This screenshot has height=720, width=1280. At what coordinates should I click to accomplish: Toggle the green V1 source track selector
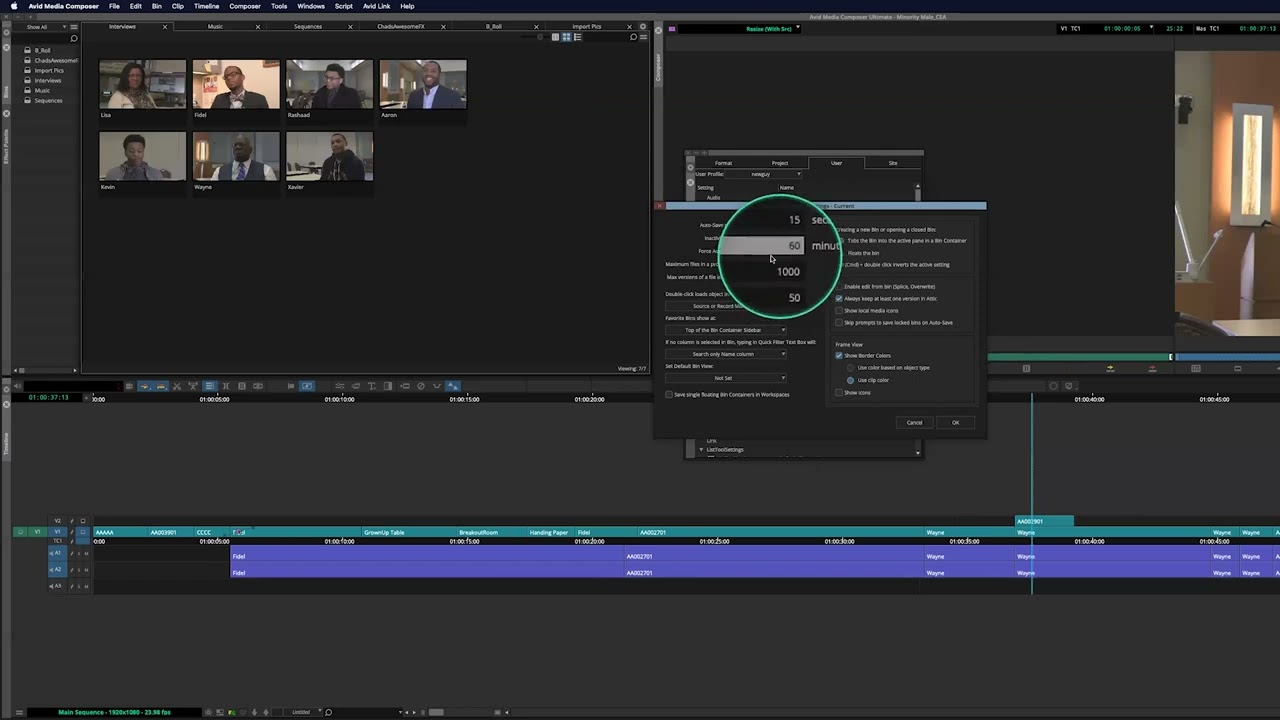coord(37,532)
